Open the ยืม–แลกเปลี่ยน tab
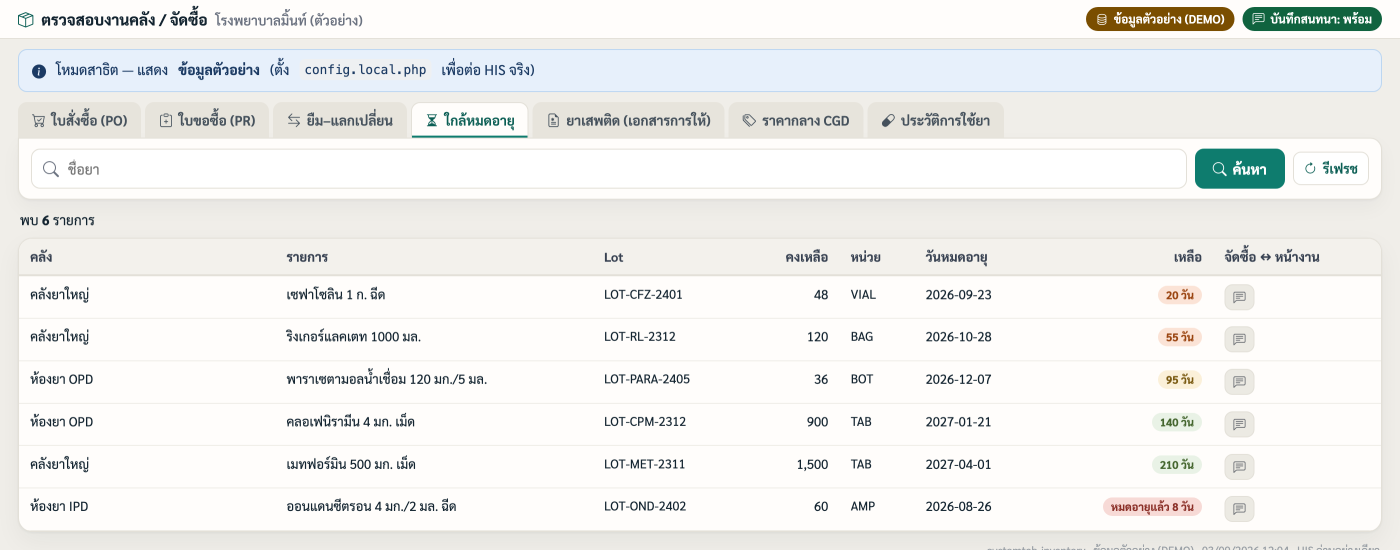This screenshot has height=550, width=1400. click(x=340, y=121)
